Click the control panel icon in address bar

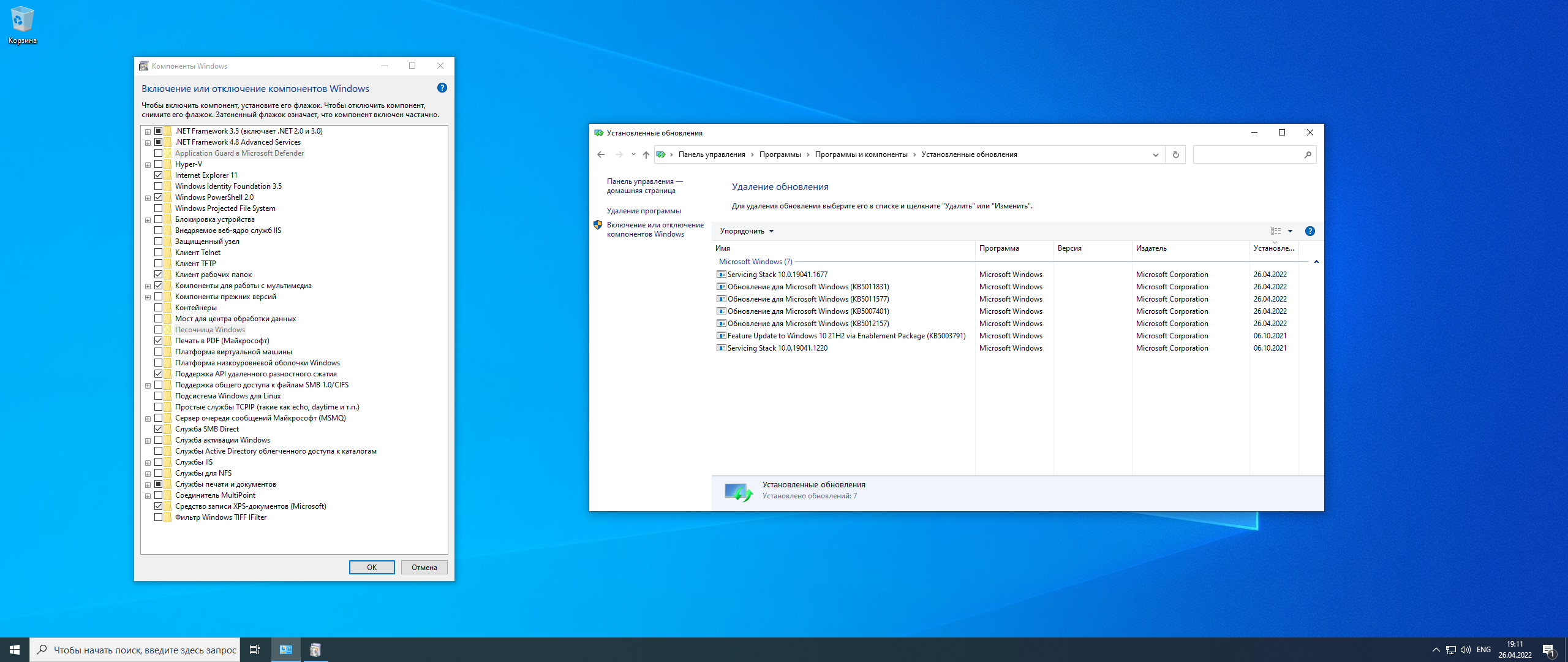[x=661, y=154]
